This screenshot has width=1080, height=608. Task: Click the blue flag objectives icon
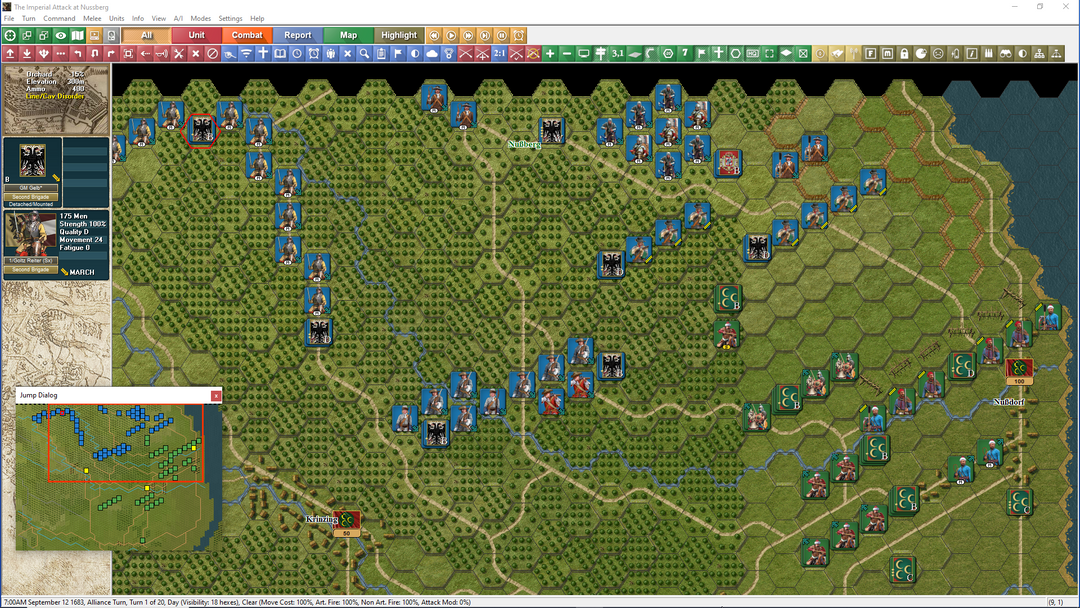(x=398, y=53)
